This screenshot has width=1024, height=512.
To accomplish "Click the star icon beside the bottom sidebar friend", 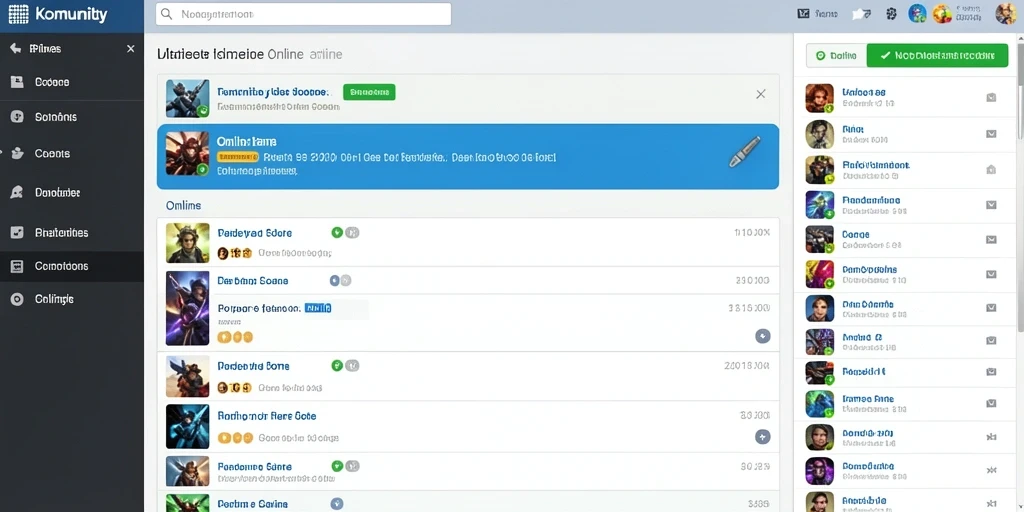I will (x=991, y=504).
